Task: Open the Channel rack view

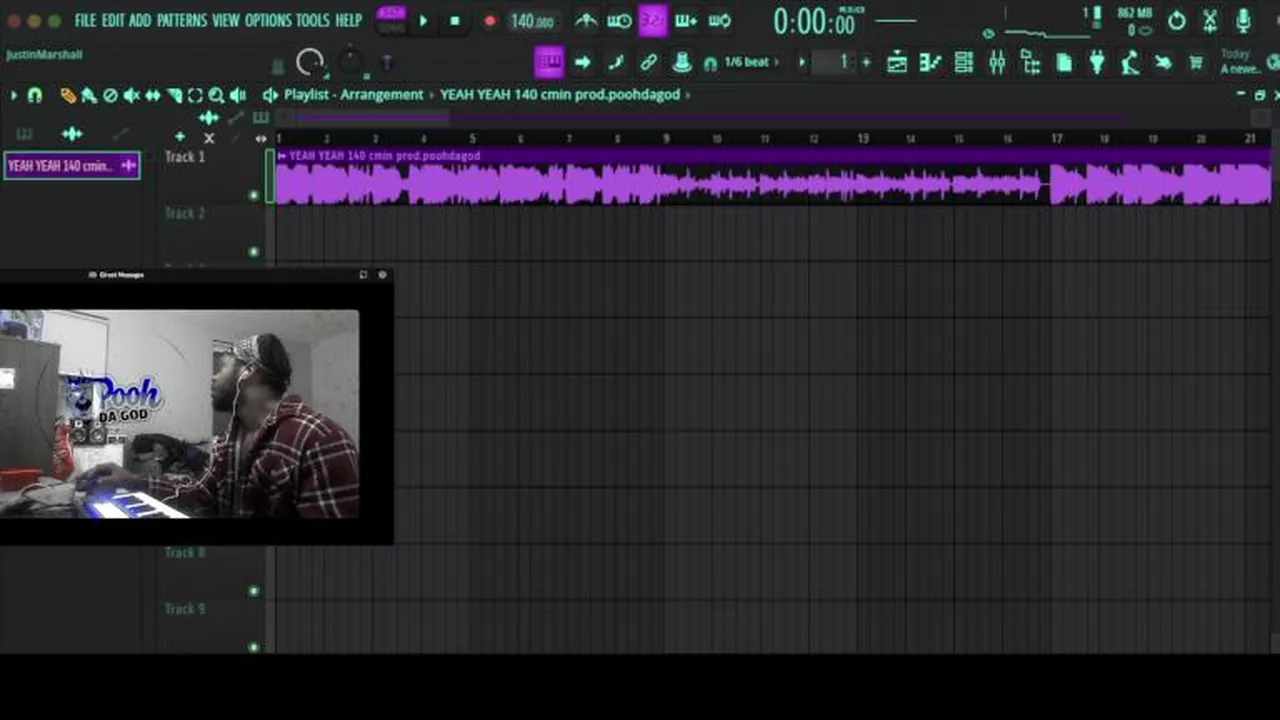Action: click(964, 63)
